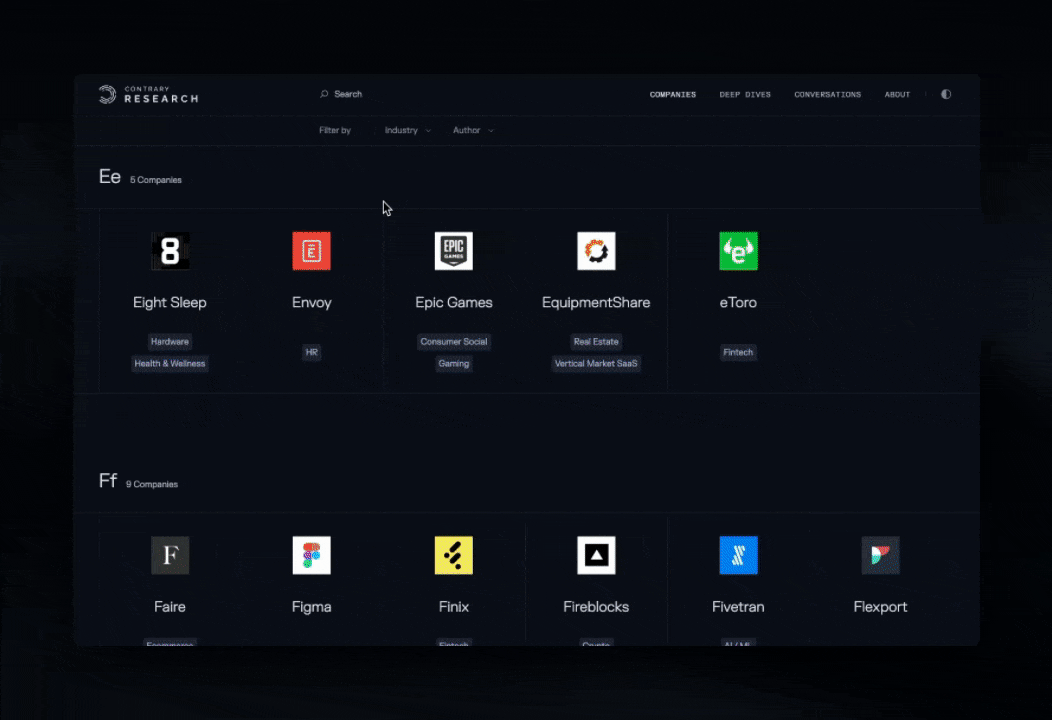Click the Contrary Research logo
1052x720 pixels.
coord(148,95)
